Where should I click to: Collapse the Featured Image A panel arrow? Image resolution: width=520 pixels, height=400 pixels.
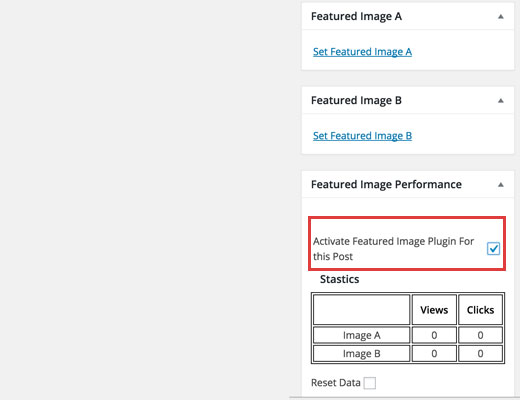[x=500, y=17]
